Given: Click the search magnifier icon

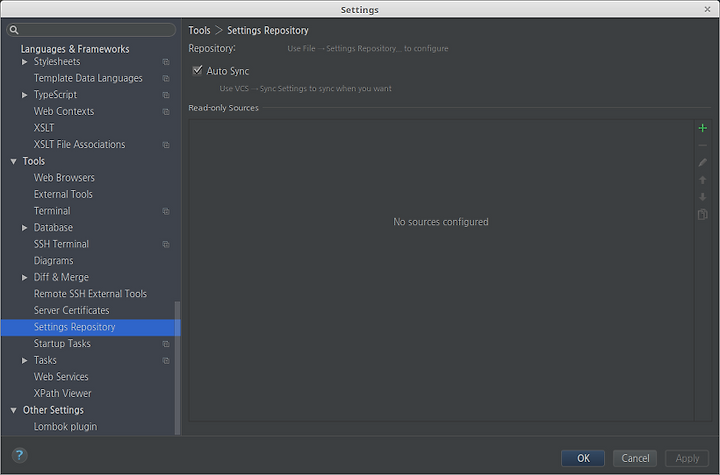Looking at the screenshot, I should (14, 30).
